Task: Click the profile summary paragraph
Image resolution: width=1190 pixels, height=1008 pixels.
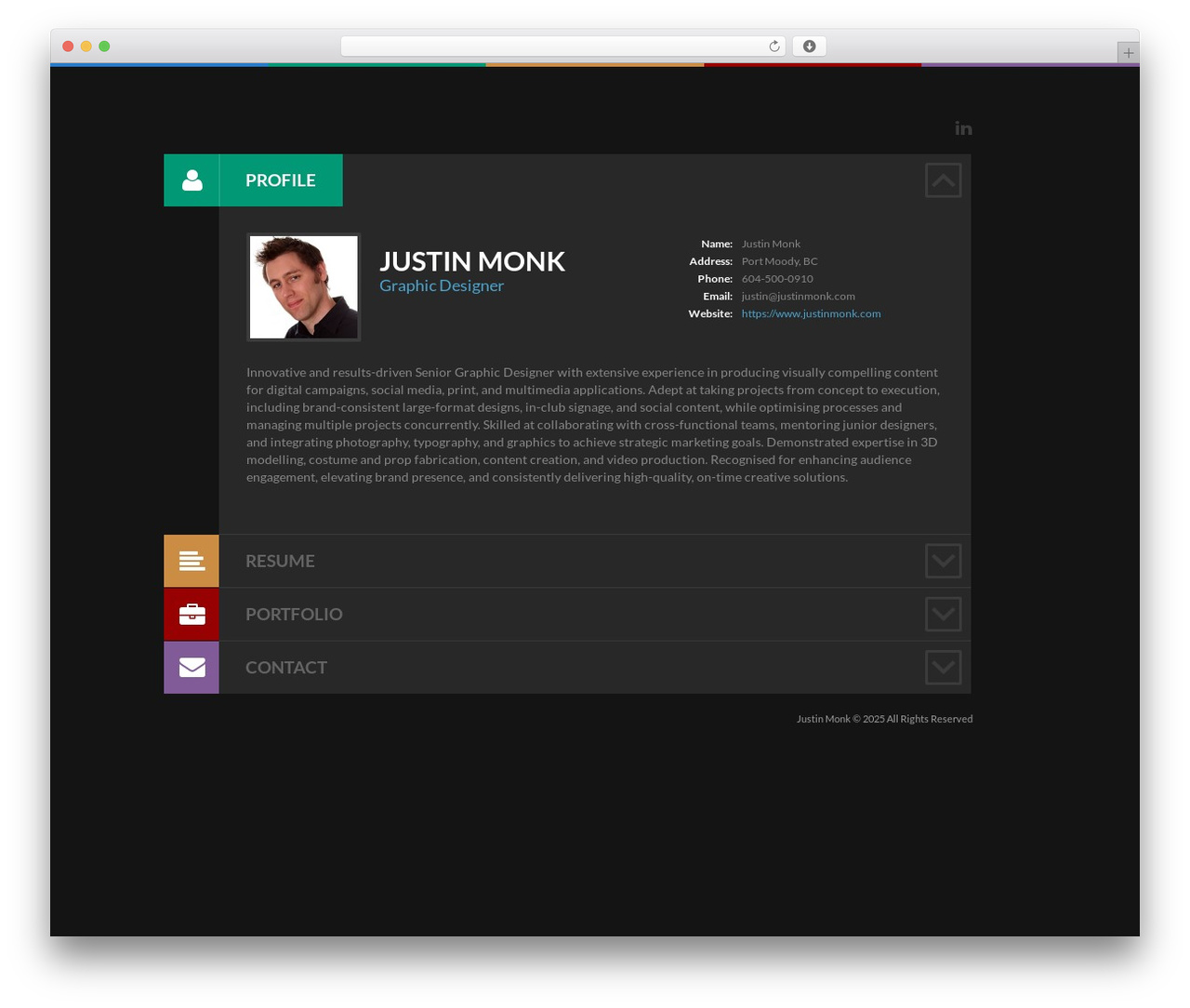Action: tap(593, 425)
